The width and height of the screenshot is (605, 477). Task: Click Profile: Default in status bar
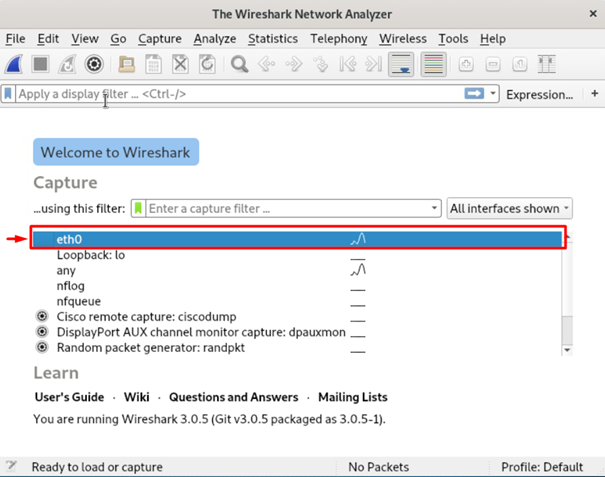pos(542,467)
